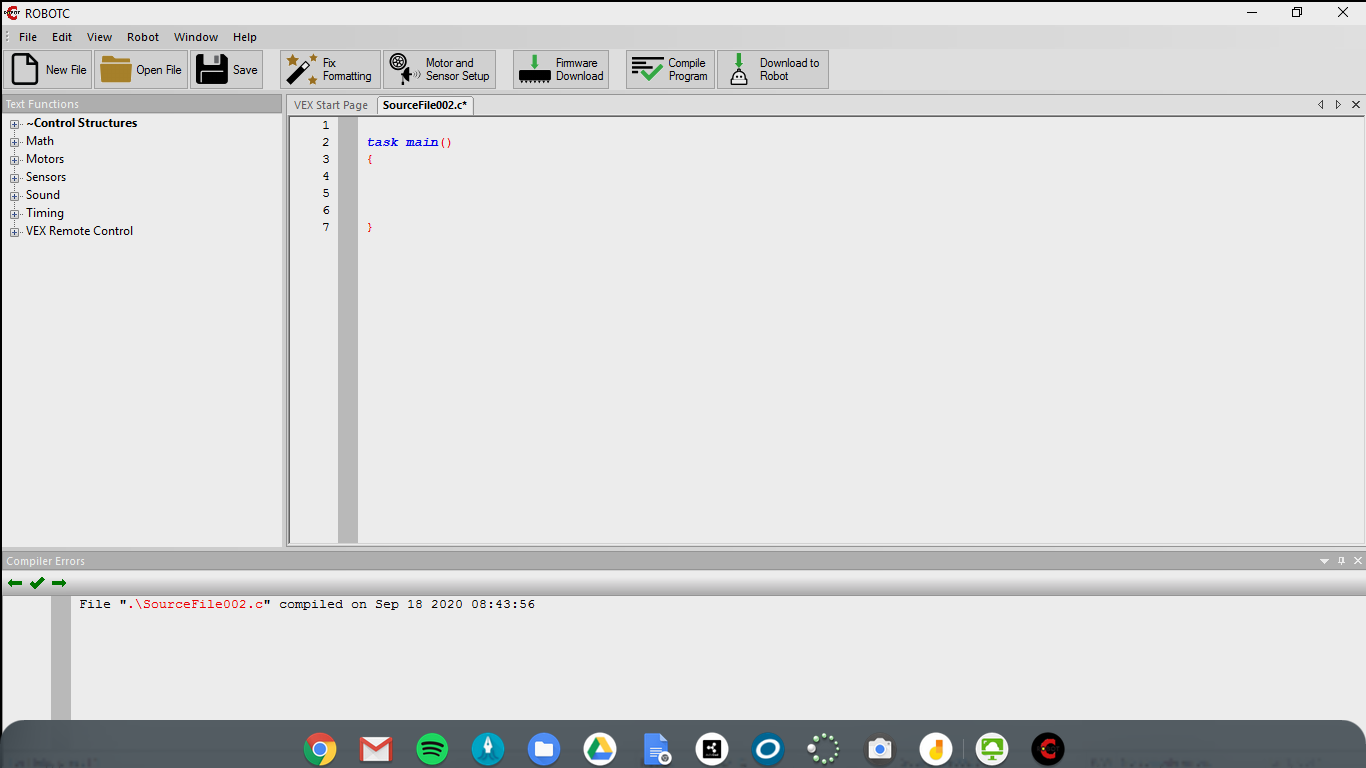Select the Sound tree label
The width and height of the screenshot is (1366, 768).
43,195
